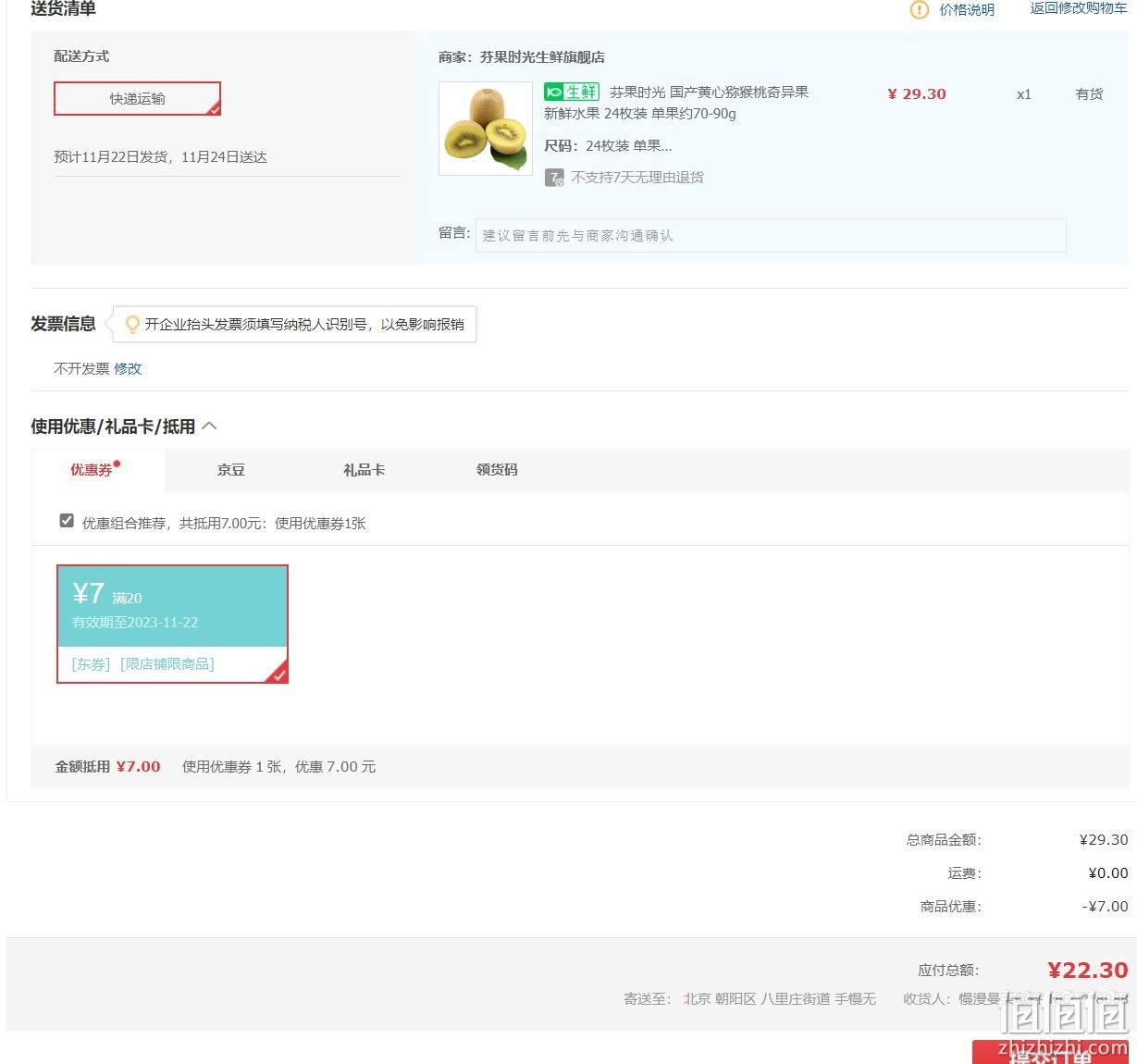Go back via 返回修改购物车 link
This screenshot has height=1064, width=1137.
[x=1079, y=8]
